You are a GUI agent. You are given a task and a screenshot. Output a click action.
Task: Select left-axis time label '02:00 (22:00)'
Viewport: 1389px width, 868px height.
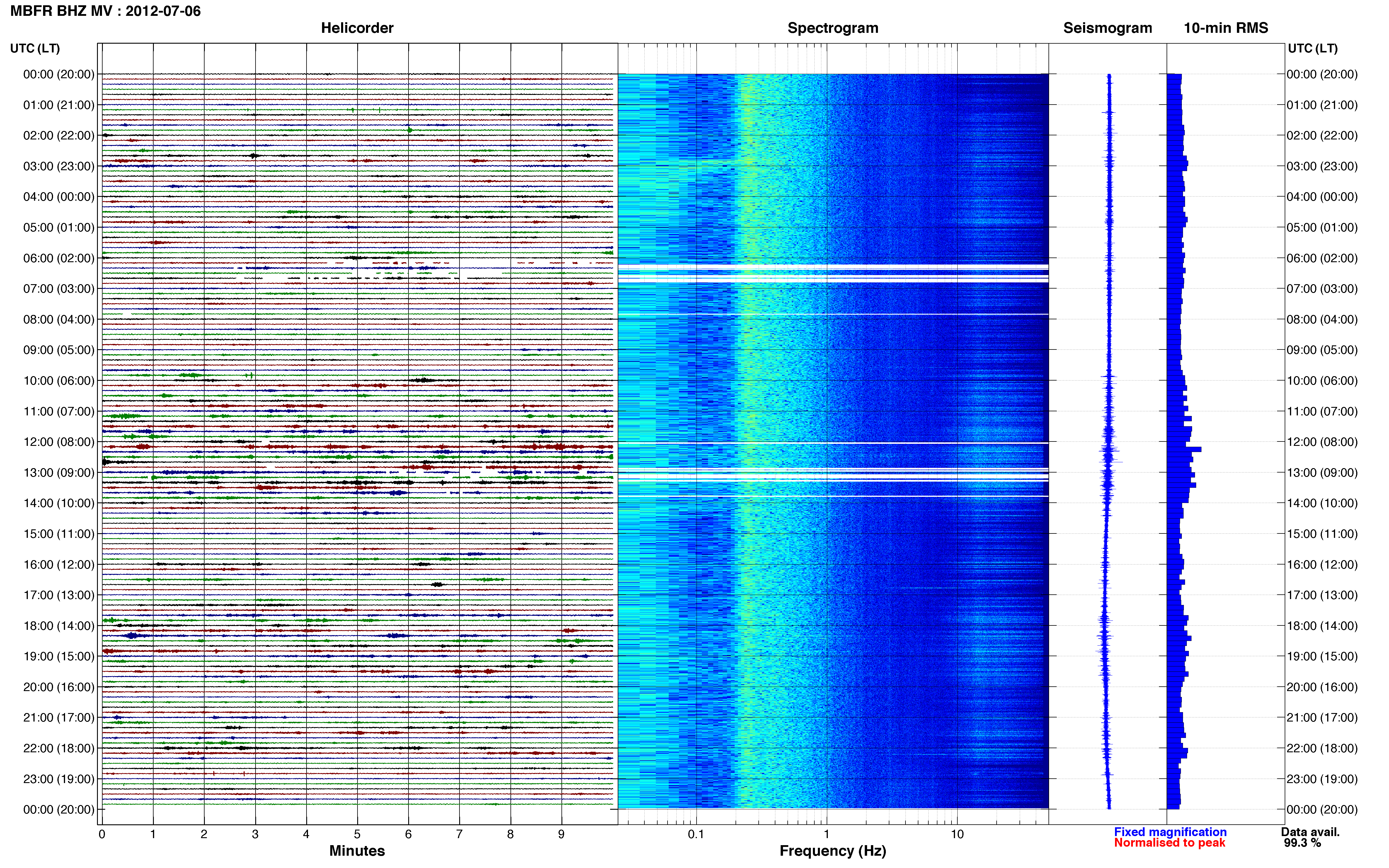point(59,135)
